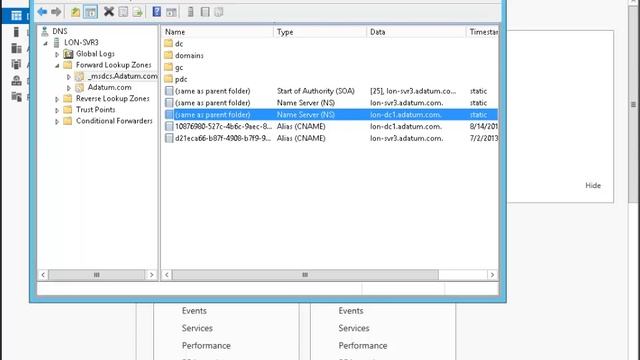Select the _msdcs.Adatum.com zone
Viewport: 640px width, 360px height.
[122, 76]
